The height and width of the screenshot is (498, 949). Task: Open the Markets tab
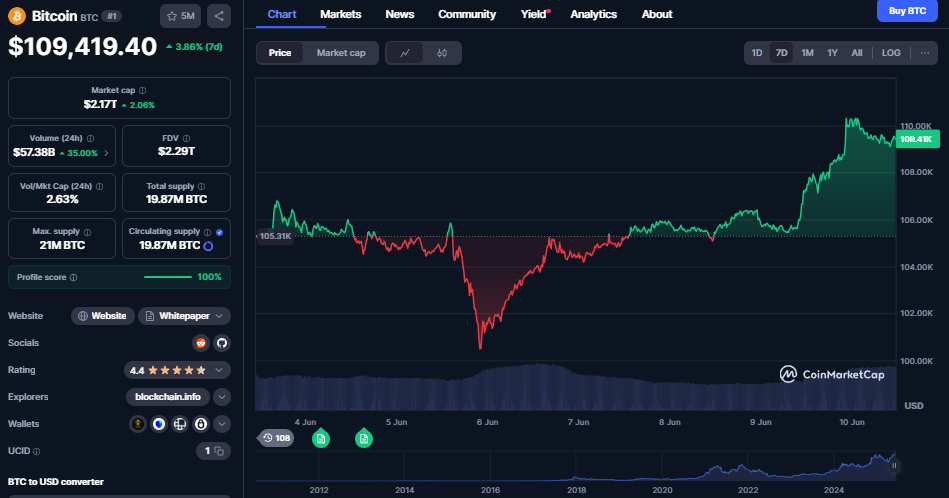click(341, 14)
